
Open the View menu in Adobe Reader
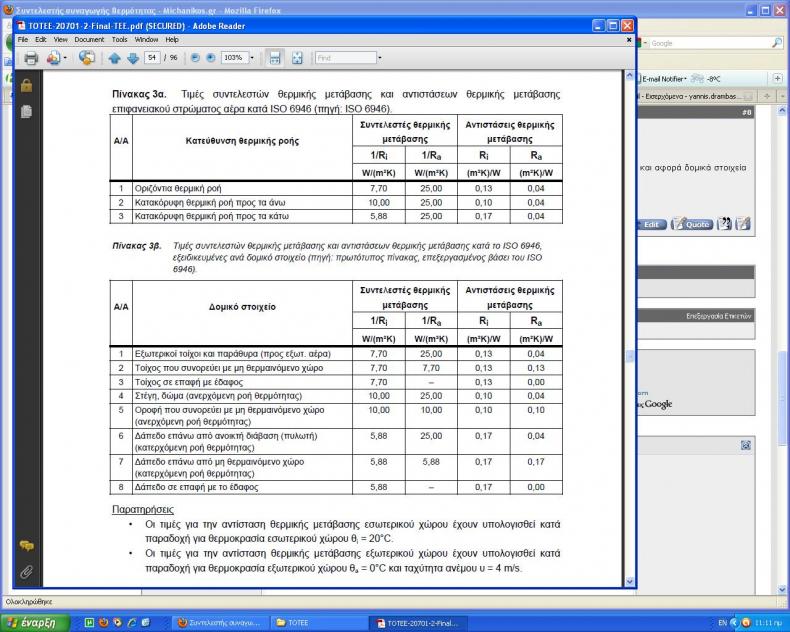click(x=60, y=39)
